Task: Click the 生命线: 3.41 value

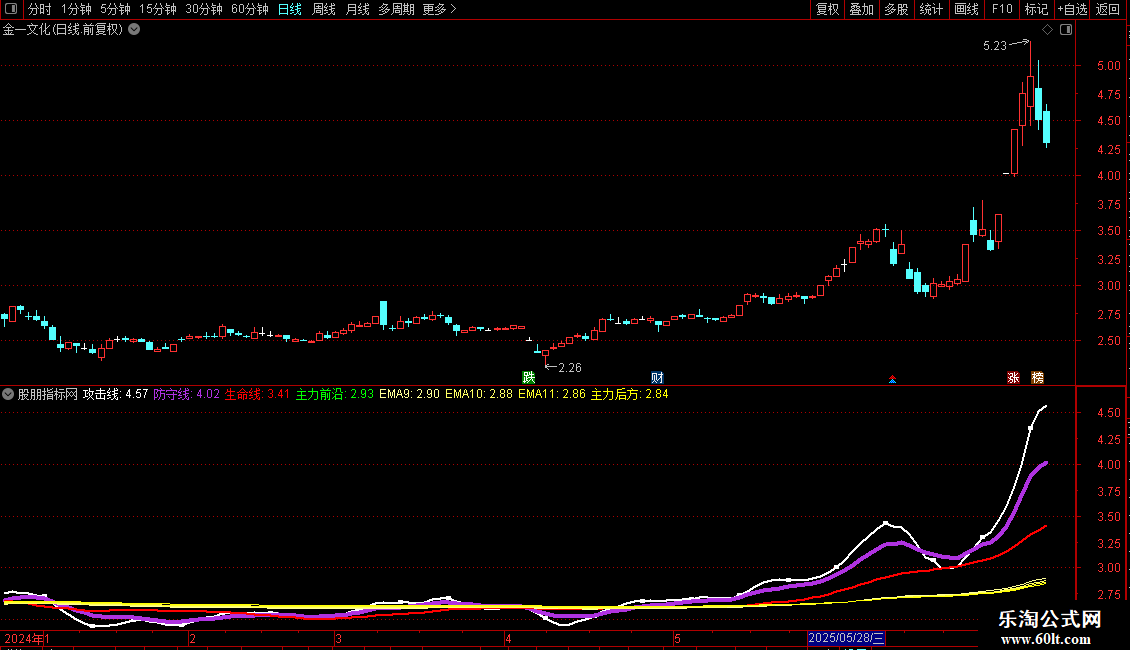Action: 257,394
